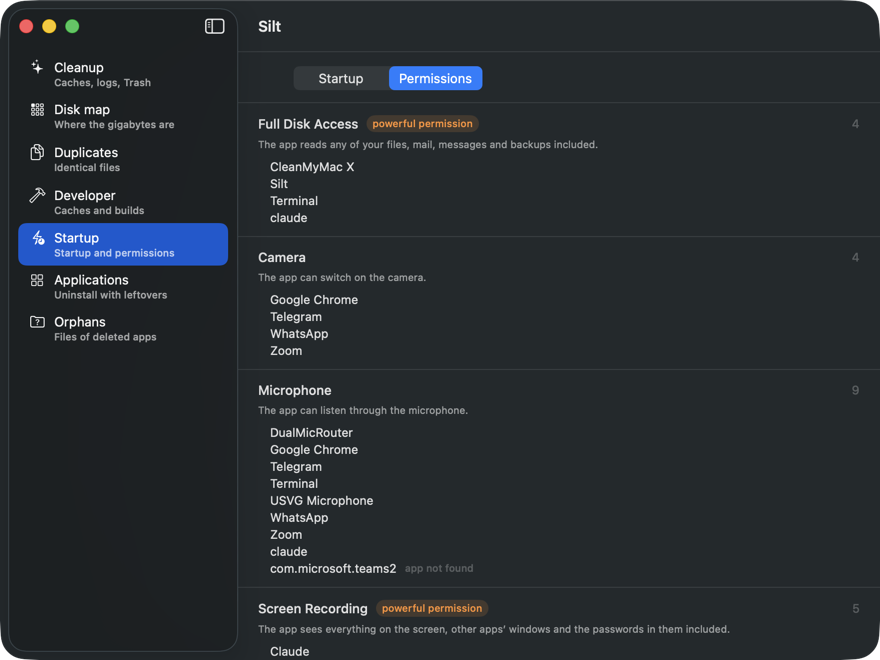Select Zoom under Camera

pyautogui.click(x=286, y=351)
